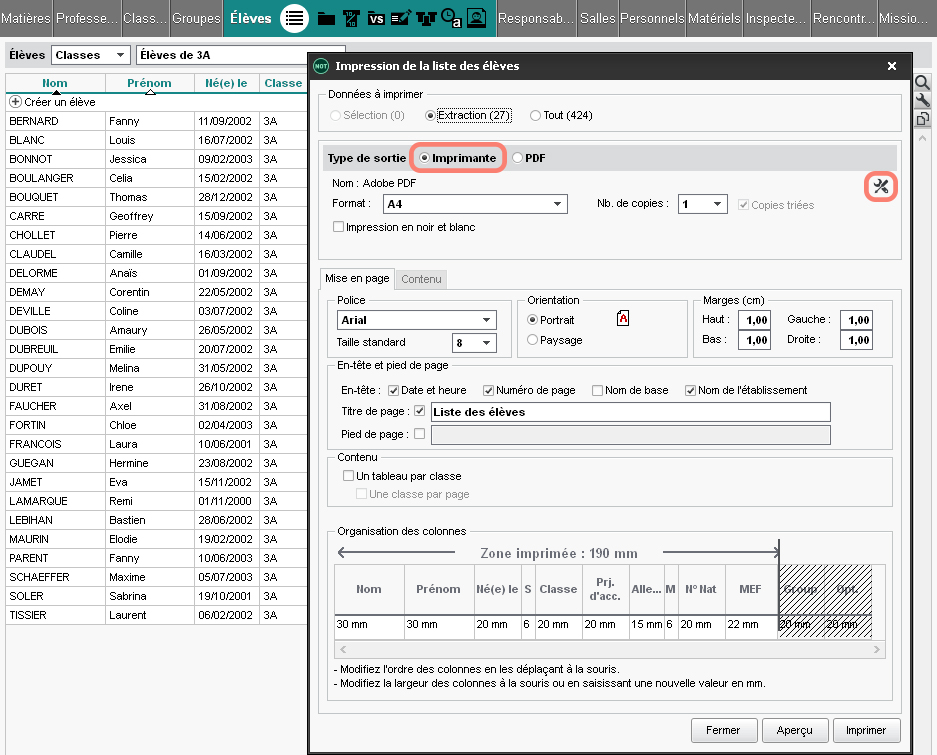Click the columns horizontal scrollbar right arrow
The image size is (937, 755).
(x=877, y=649)
